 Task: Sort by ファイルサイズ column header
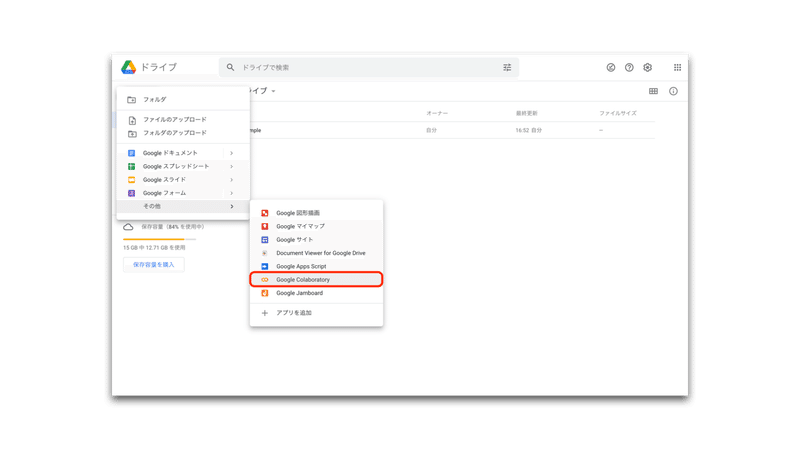coord(618,113)
